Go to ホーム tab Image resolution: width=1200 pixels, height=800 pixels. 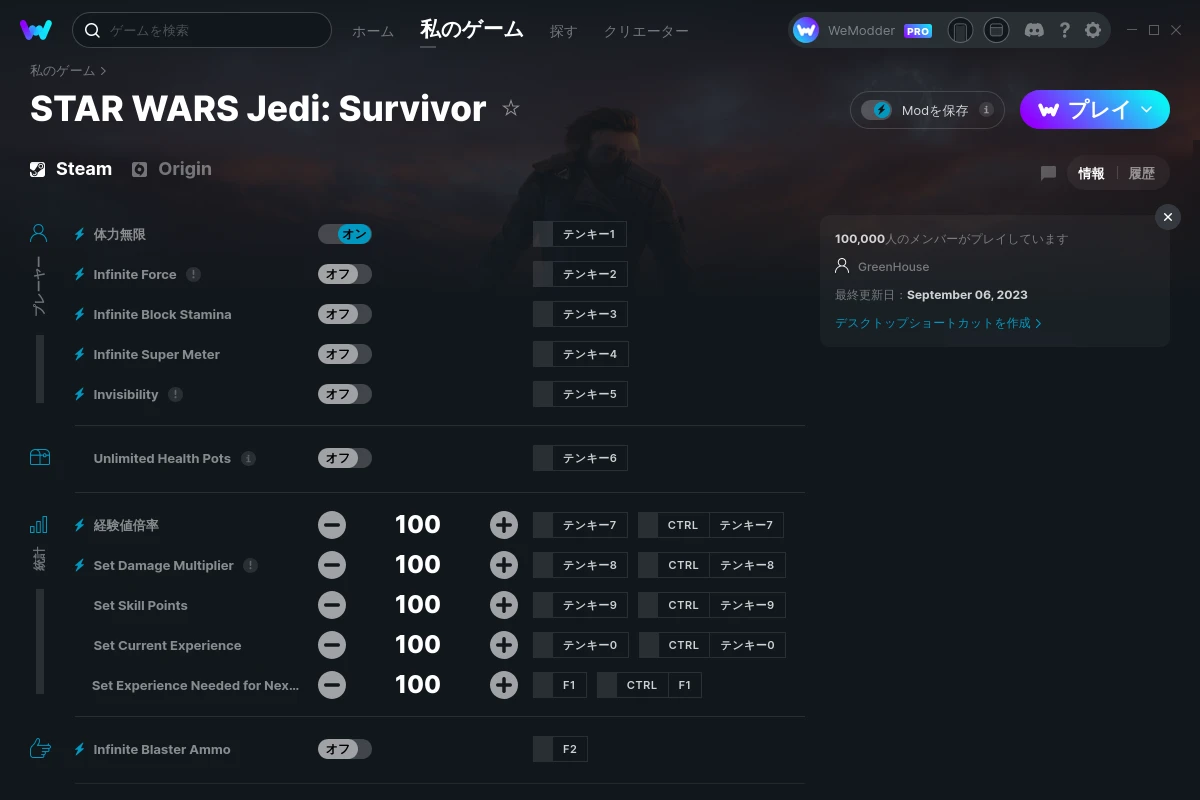373,31
